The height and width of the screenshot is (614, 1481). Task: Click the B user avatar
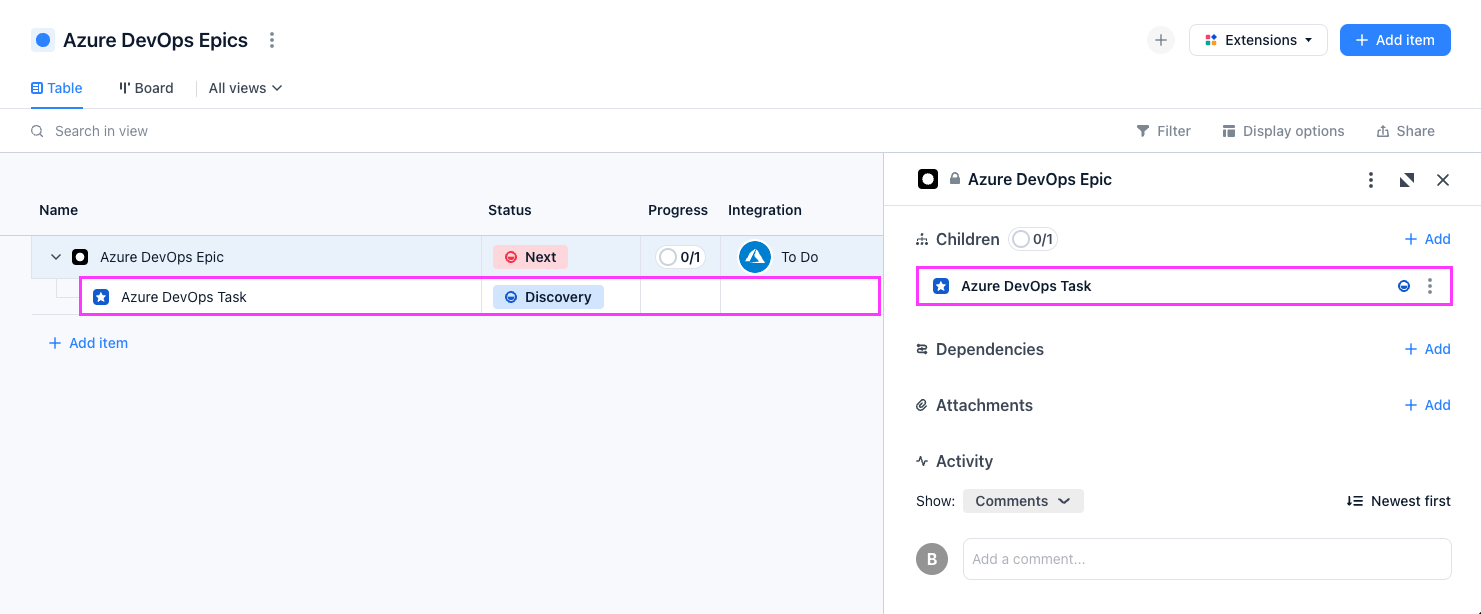932,559
